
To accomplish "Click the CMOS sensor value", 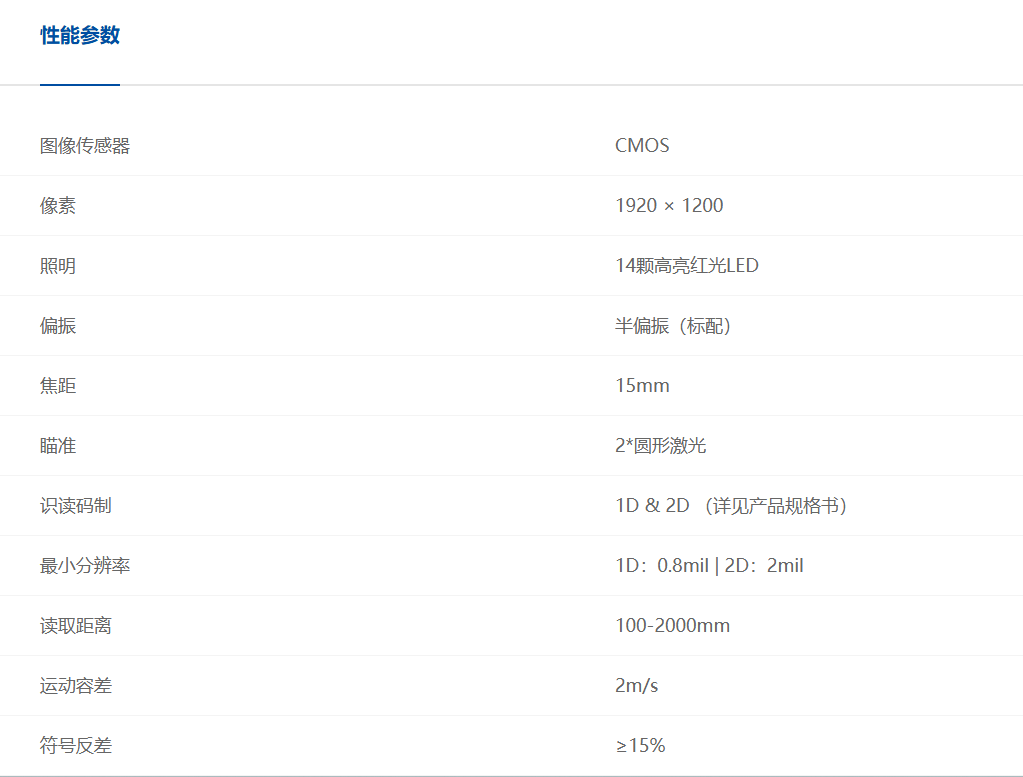I will click(642, 146).
